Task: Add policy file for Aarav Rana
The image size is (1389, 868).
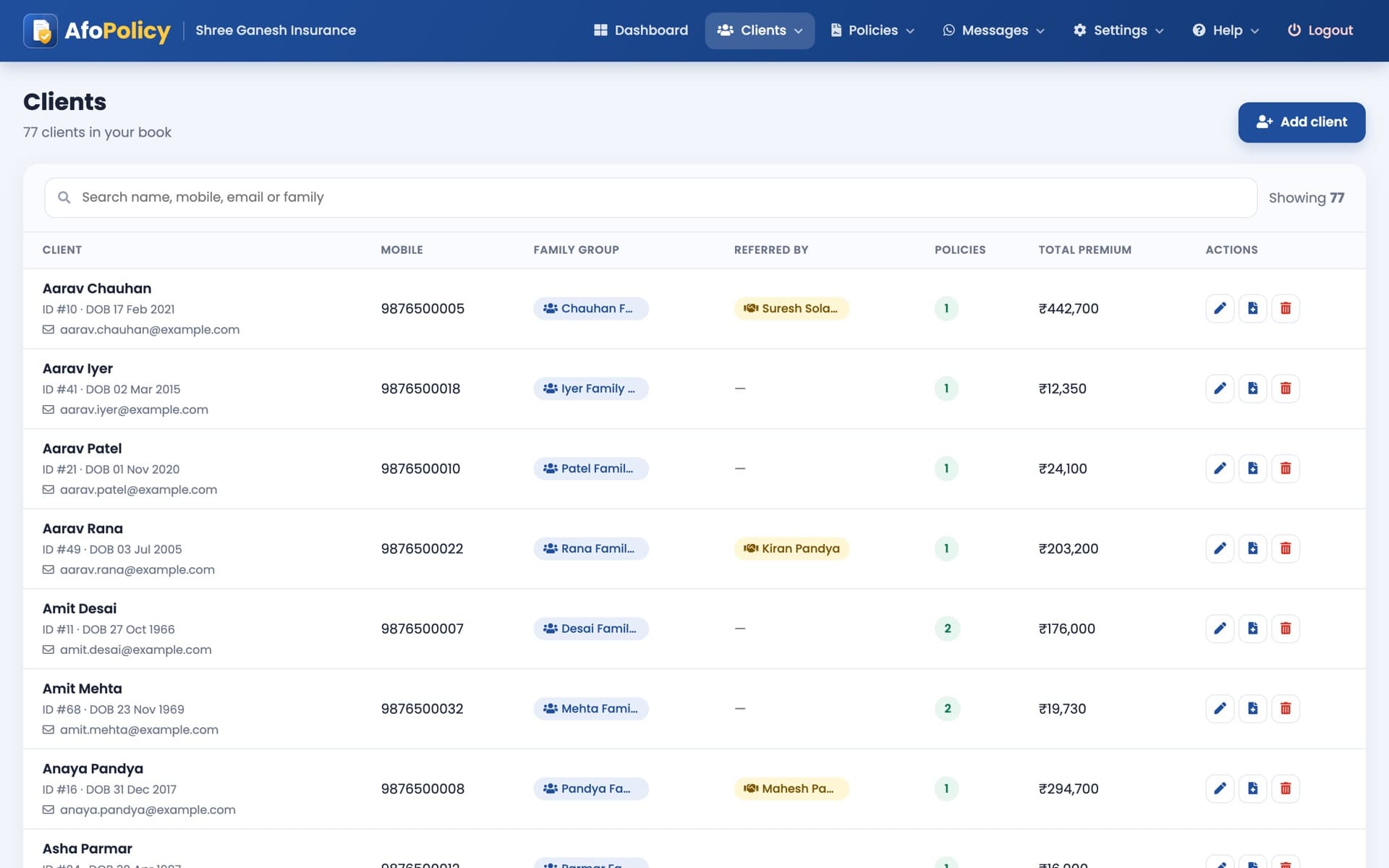Action: click(1252, 548)
